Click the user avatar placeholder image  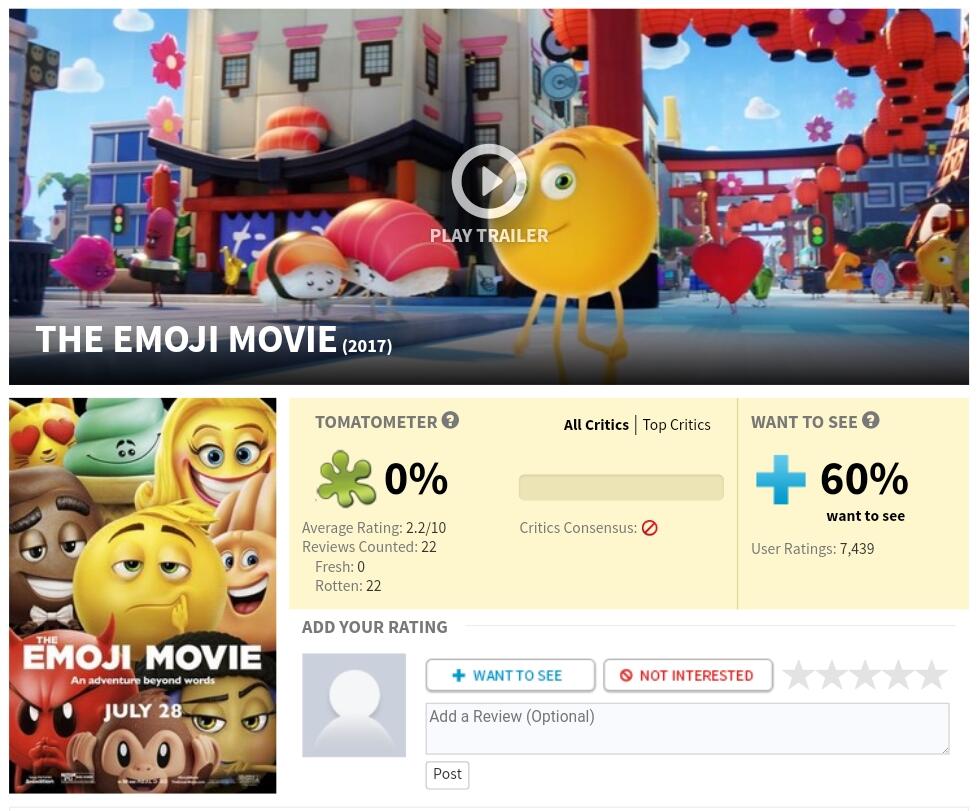(354, 705)
